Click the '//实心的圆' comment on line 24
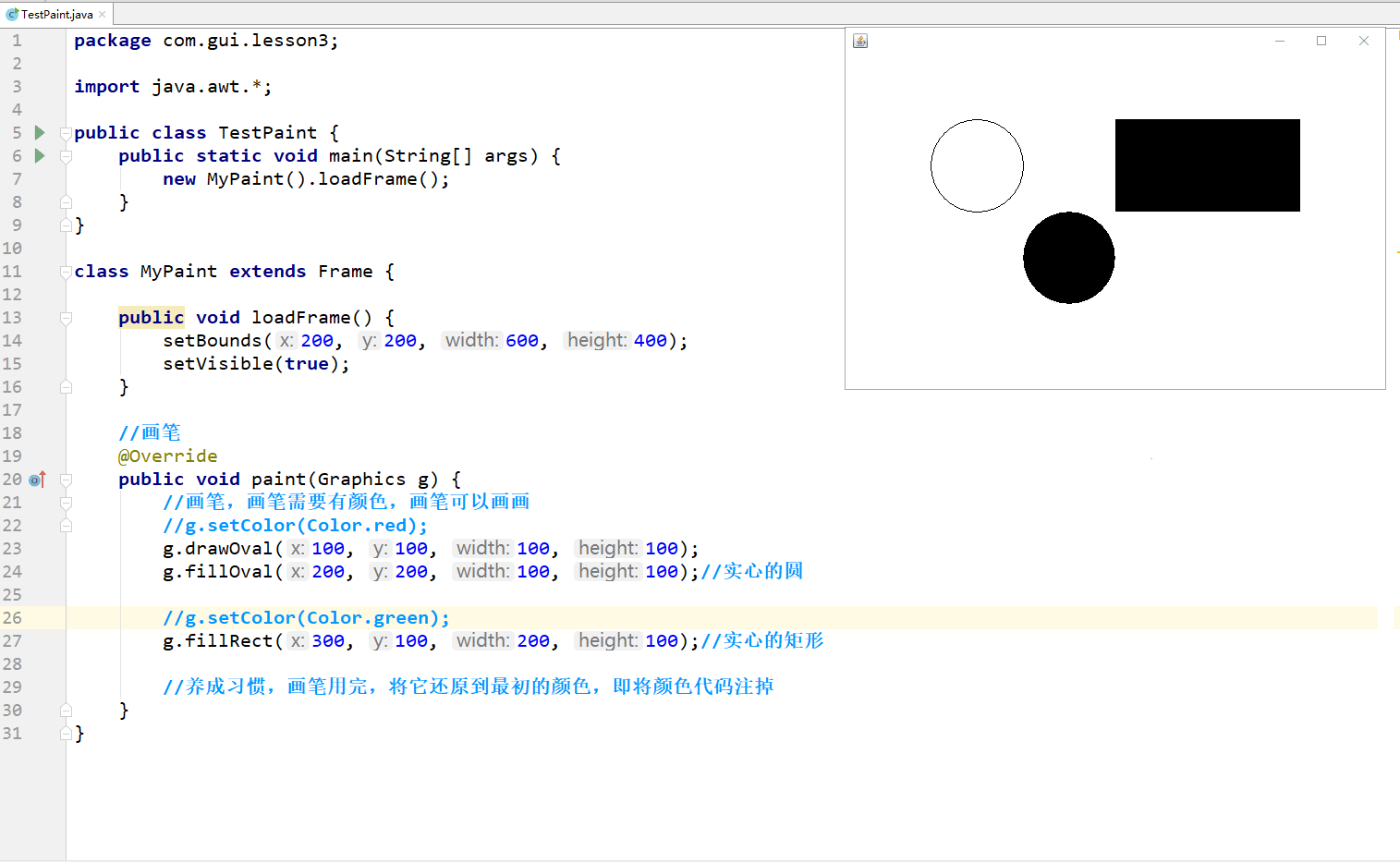Viewport: 1400px width, 863px height. [x=751, y=571]
